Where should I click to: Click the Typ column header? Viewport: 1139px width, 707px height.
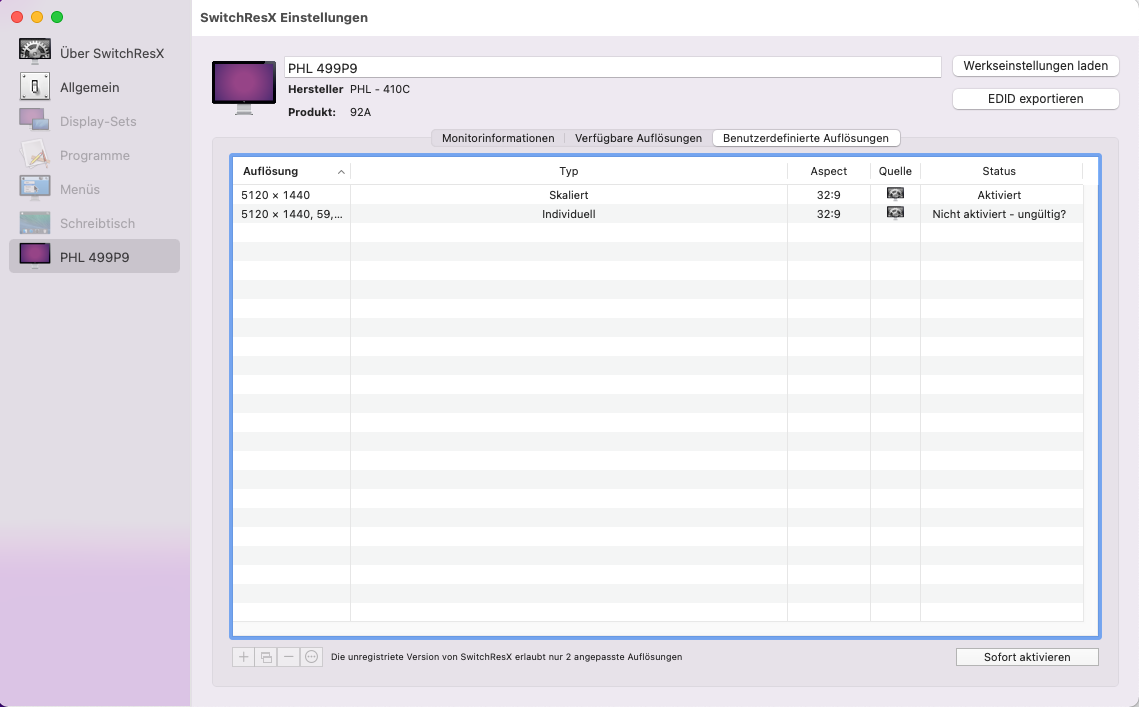pyautogui.click(x=569, y=171)
